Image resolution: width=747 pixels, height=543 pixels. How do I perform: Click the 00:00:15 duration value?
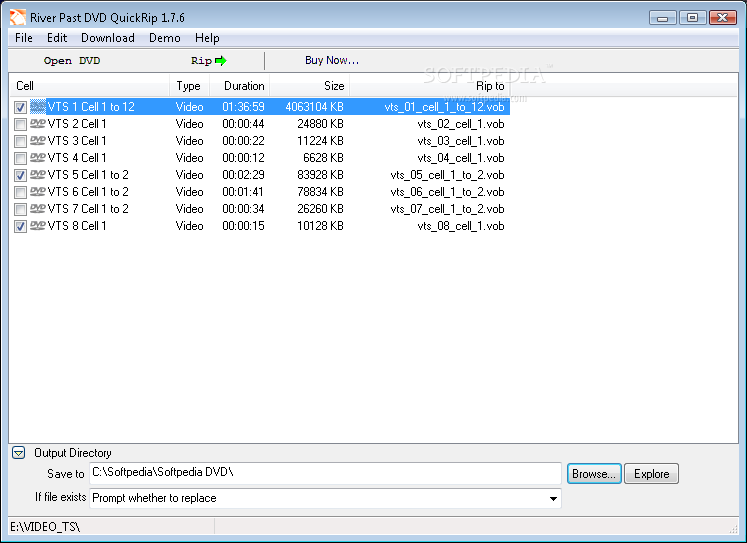point(243,226)
